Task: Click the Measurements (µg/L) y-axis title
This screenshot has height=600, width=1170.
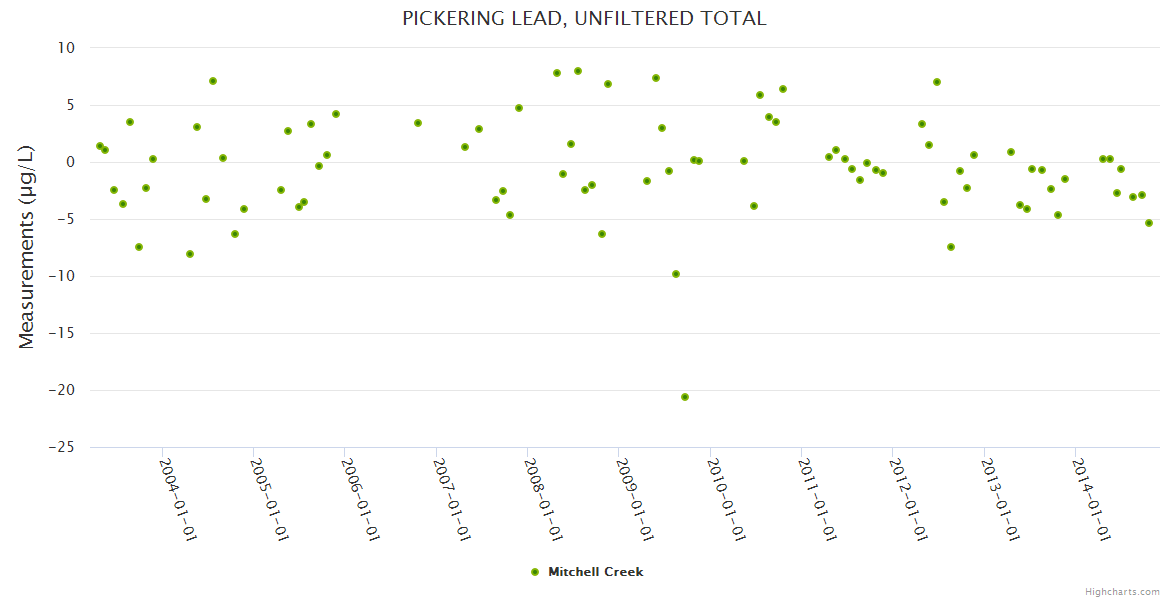Action: [27, 247]
